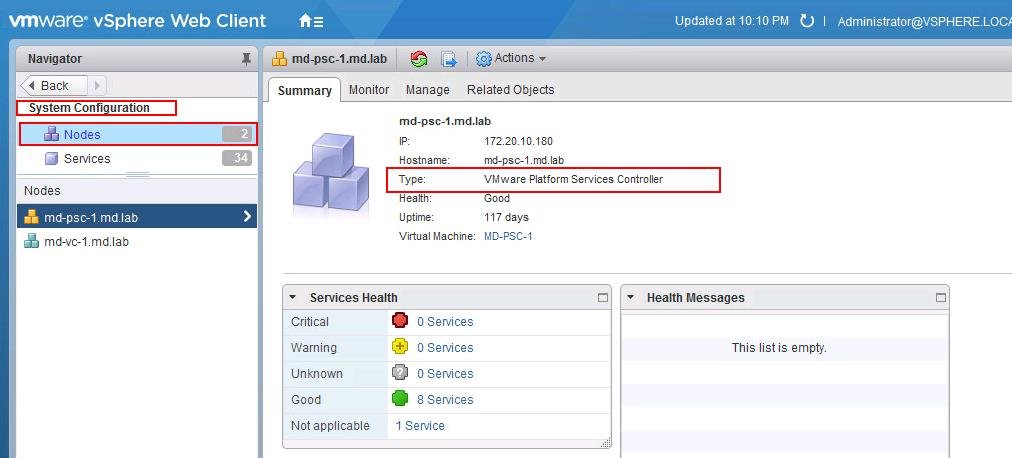Image resolution: width=1012 pixels, height=458 pixels.
Task: Select node md-psc-1.md.lab in list
Action: coord(137,217)
